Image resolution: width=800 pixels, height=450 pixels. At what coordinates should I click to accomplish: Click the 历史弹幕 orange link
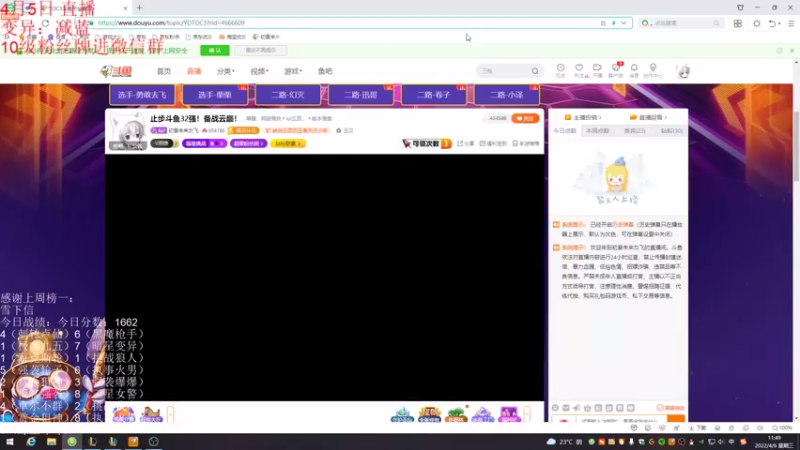pyautogui.click(x=622, y=224)
